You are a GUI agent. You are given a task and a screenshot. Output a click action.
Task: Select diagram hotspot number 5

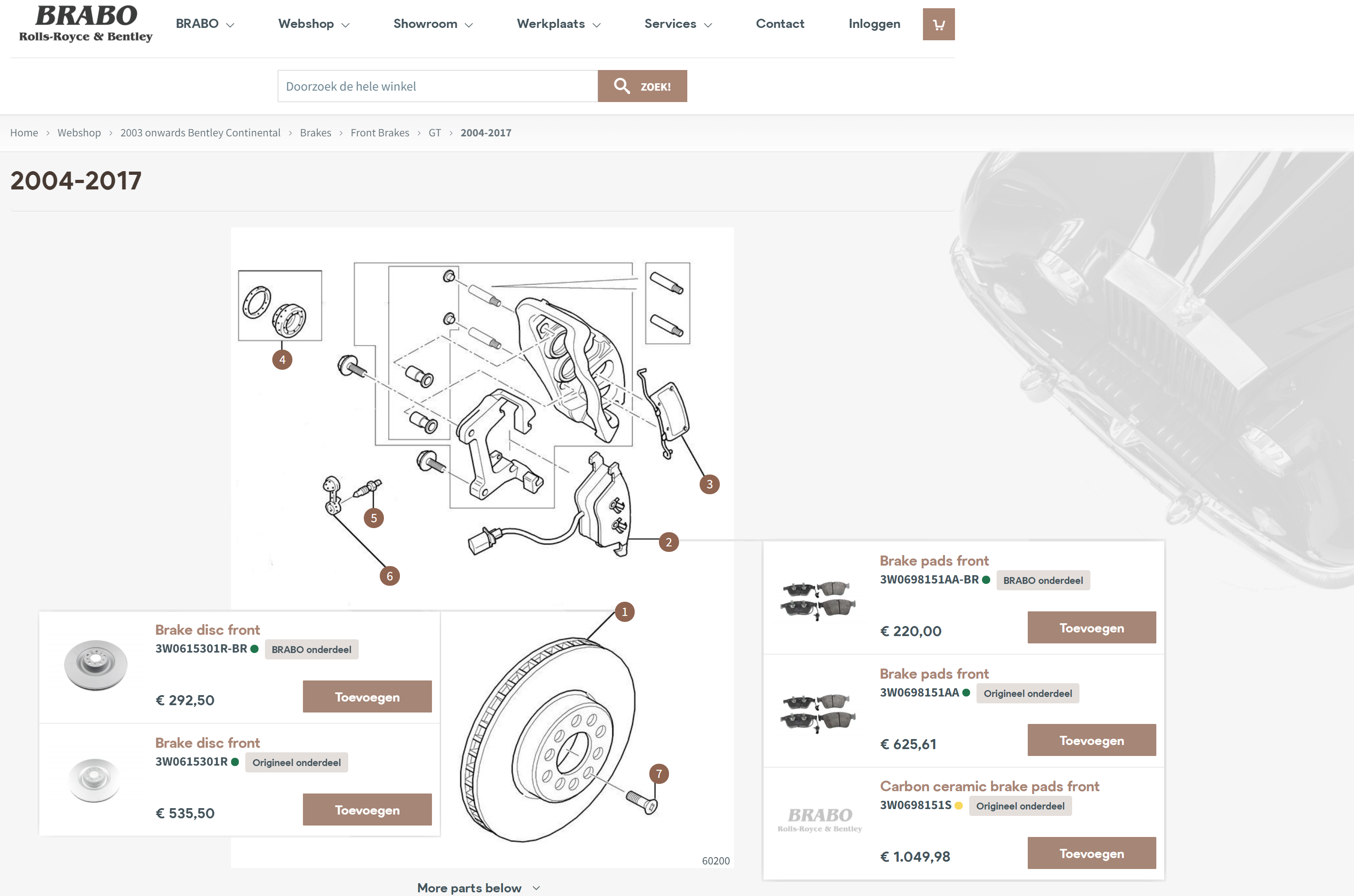374,518
